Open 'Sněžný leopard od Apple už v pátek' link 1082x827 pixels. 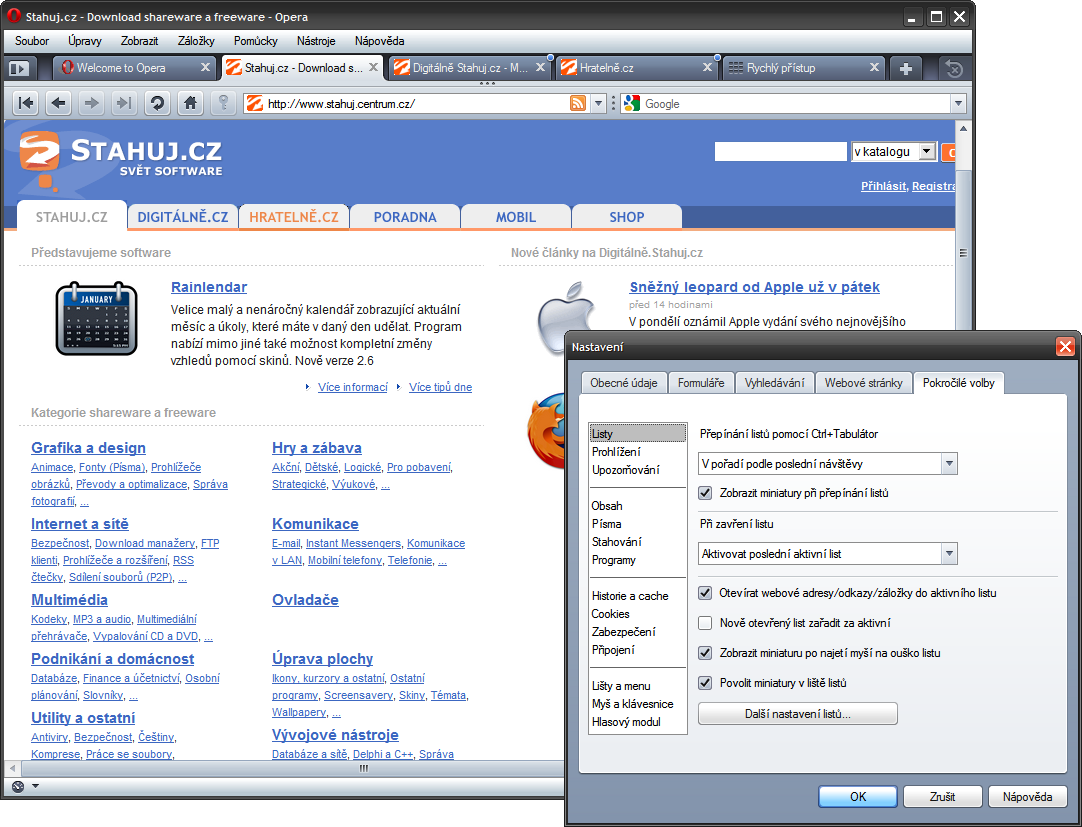754,287
